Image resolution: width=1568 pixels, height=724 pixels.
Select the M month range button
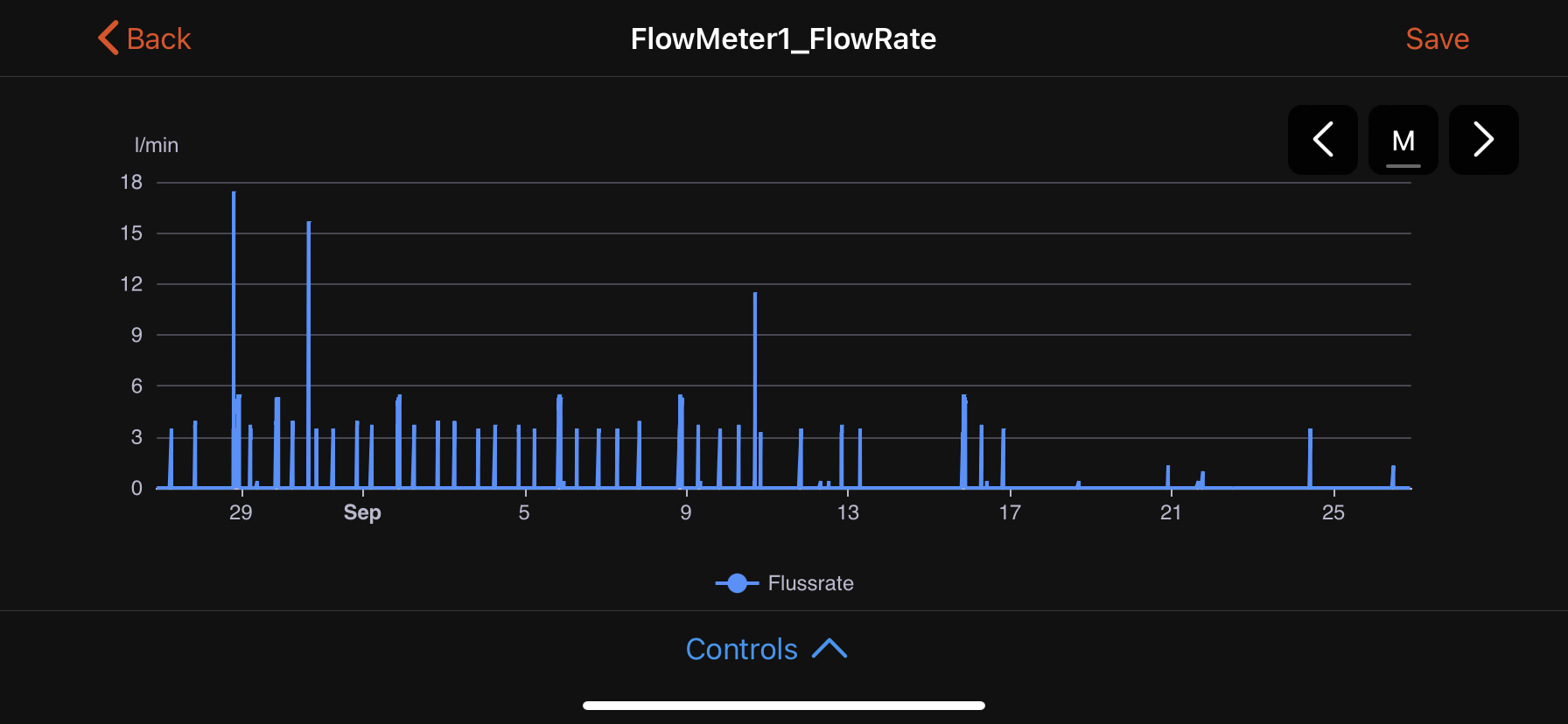[1403, 140]
